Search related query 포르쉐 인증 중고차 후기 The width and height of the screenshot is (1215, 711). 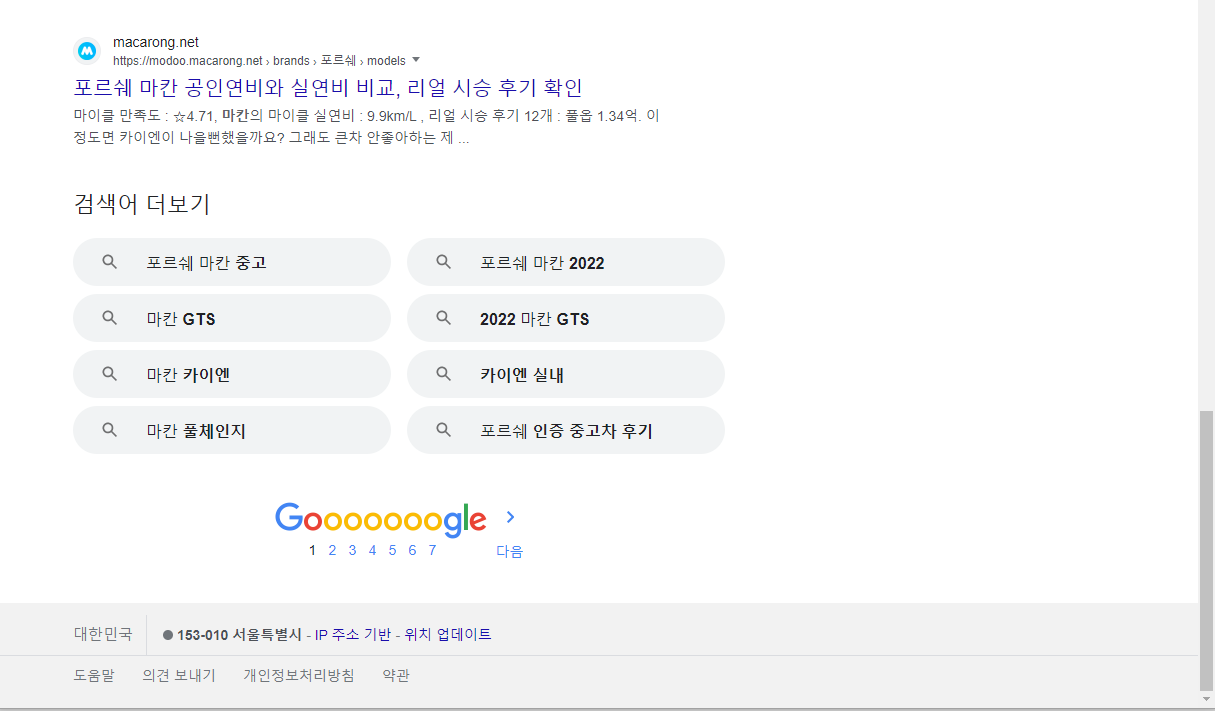click(x=566, y=430)
